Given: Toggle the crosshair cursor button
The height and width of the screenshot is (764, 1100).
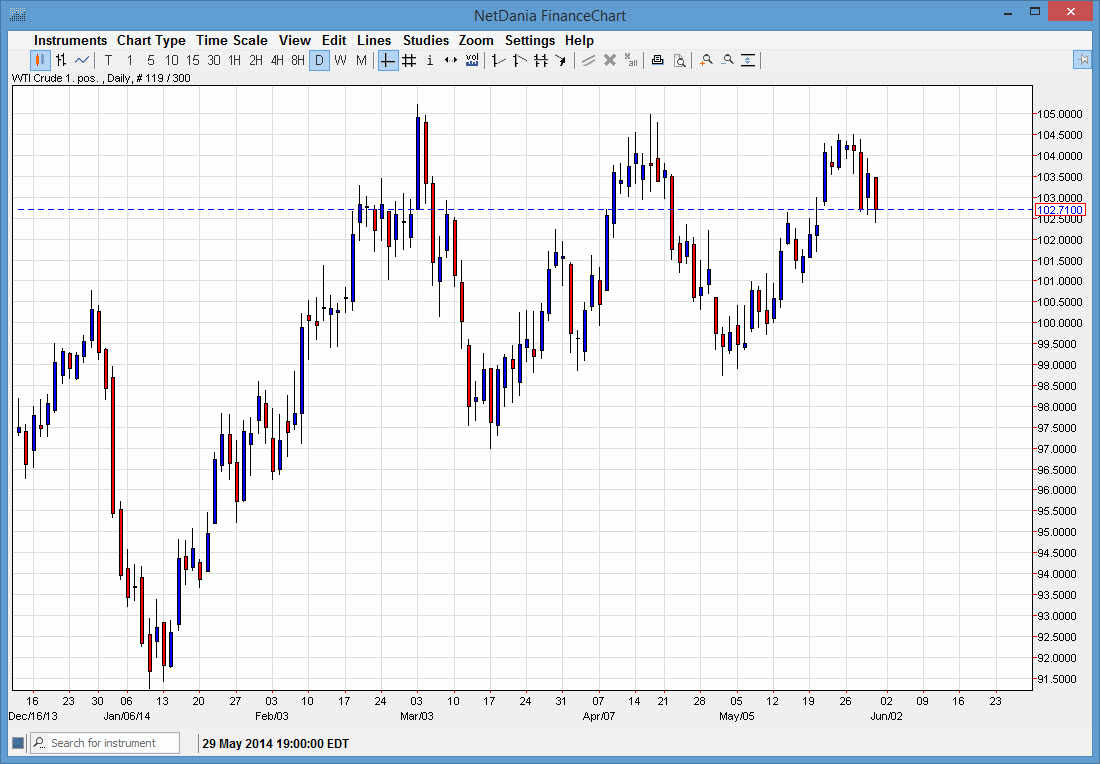Looking at the screenshot, I should click(x=388, y=60).
